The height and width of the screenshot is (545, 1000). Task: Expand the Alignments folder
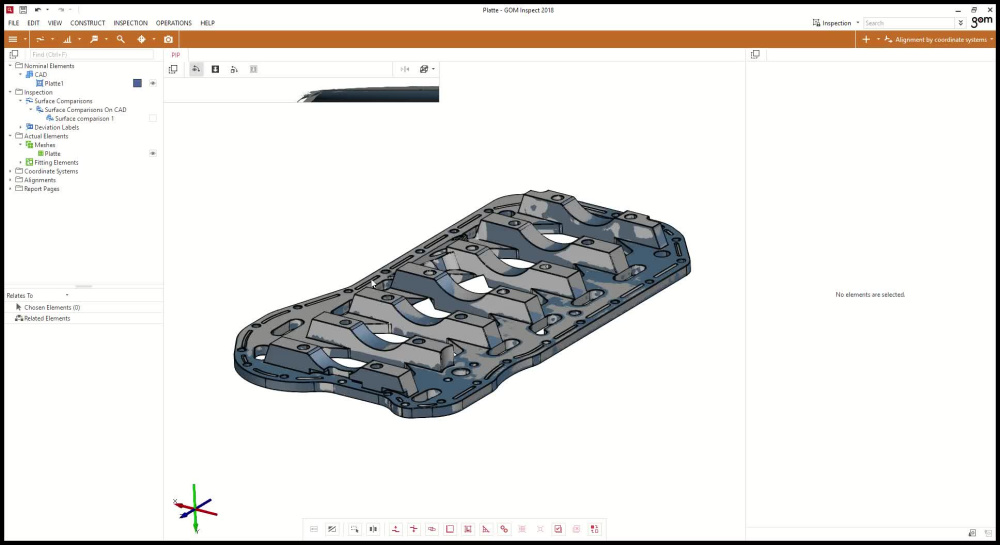10,180
